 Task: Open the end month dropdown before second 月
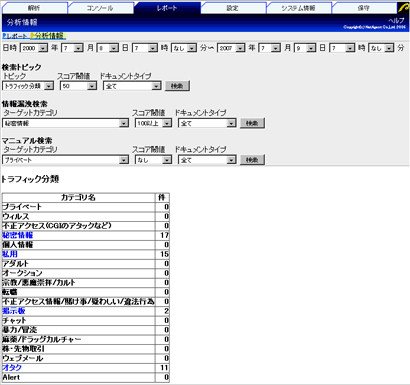point(270,48)
